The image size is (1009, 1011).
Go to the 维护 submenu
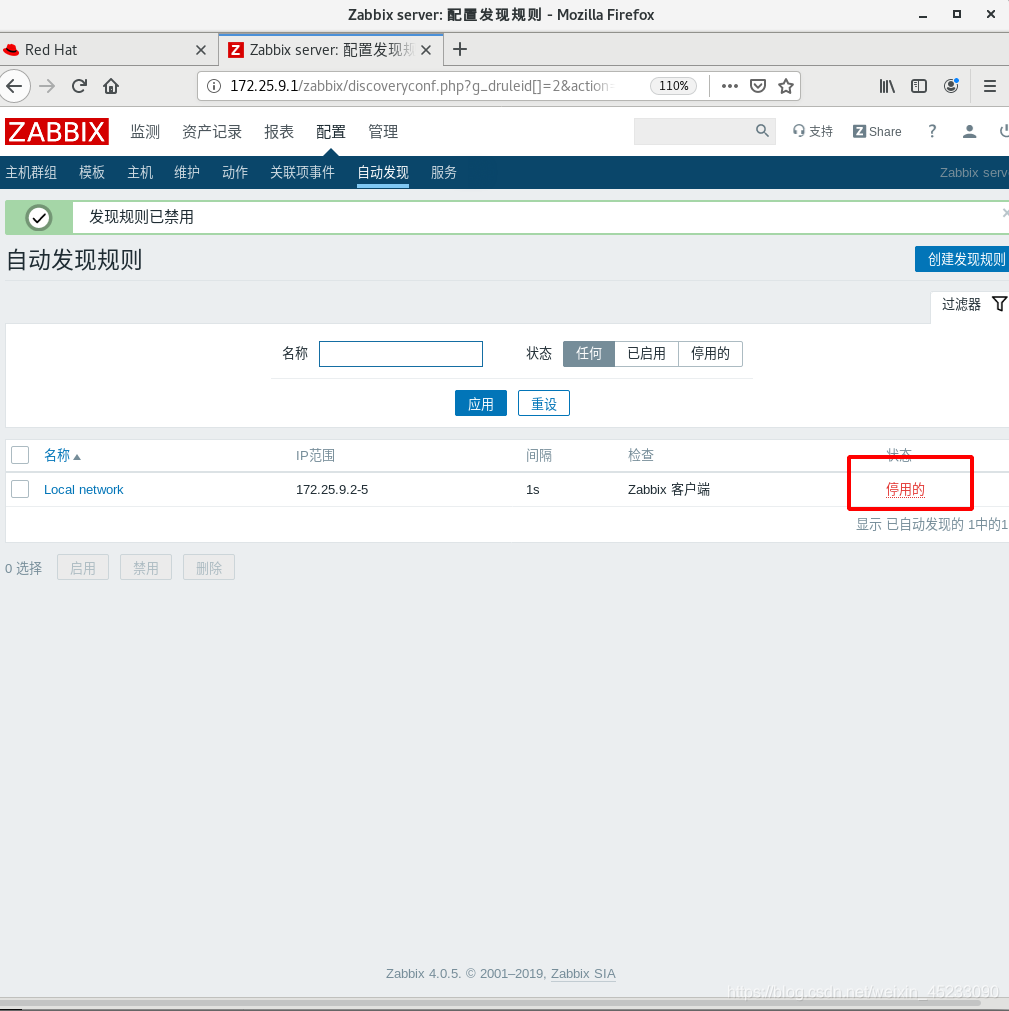(x=187, y=172)
